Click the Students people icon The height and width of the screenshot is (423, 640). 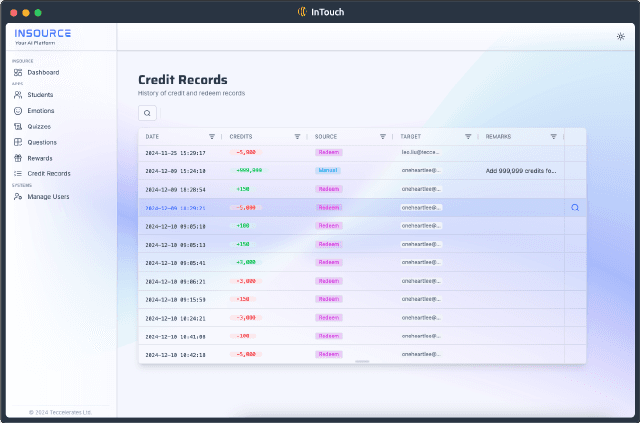pos(18,95)
